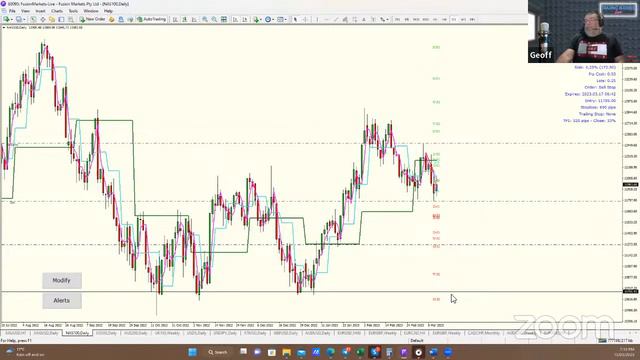Toggle the Navigator panel
640x360 pixels.
pos(52,19)
